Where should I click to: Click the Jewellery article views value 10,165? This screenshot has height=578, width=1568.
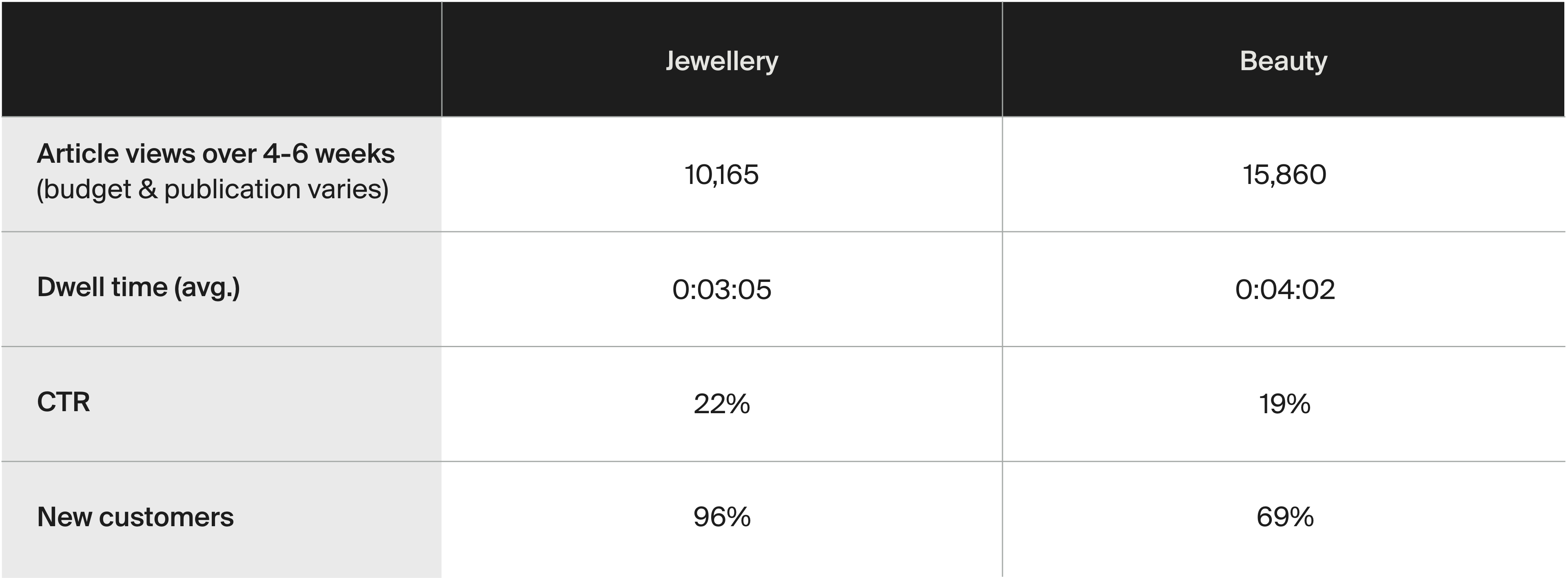tap(721, 175)
